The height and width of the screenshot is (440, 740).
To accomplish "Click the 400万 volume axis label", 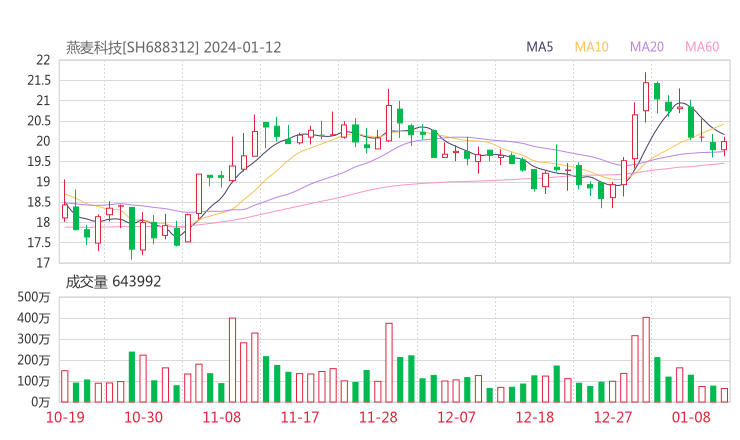I will point(34,318).
